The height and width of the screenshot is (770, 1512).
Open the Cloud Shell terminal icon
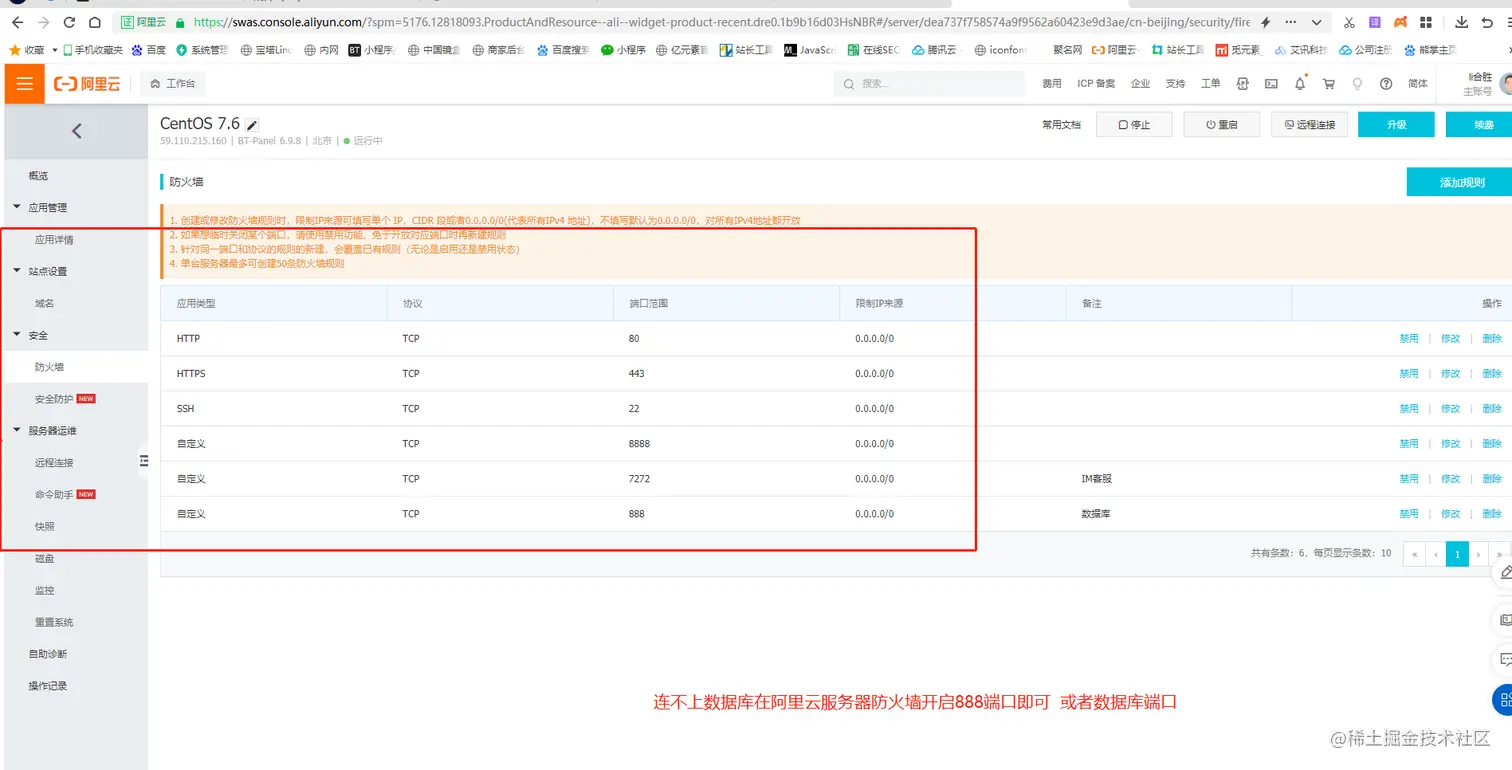click(1271, 84)
